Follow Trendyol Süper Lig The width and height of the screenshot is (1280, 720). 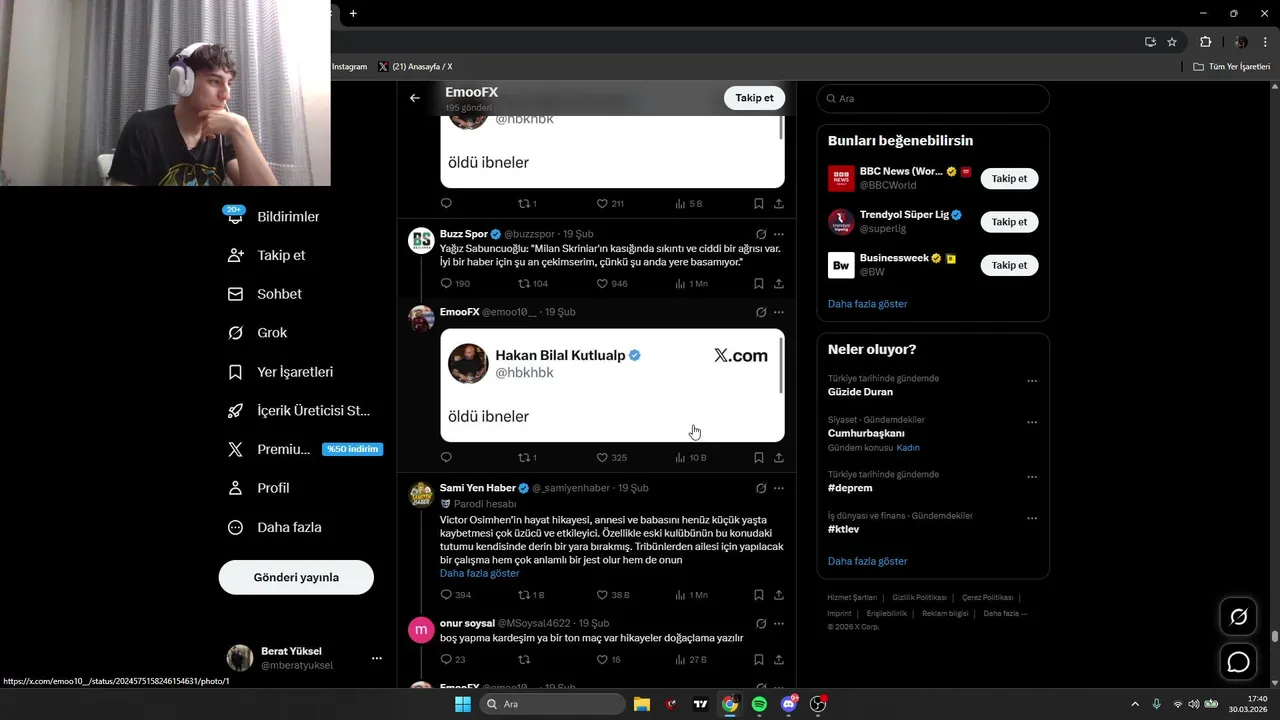[1009, 221]
